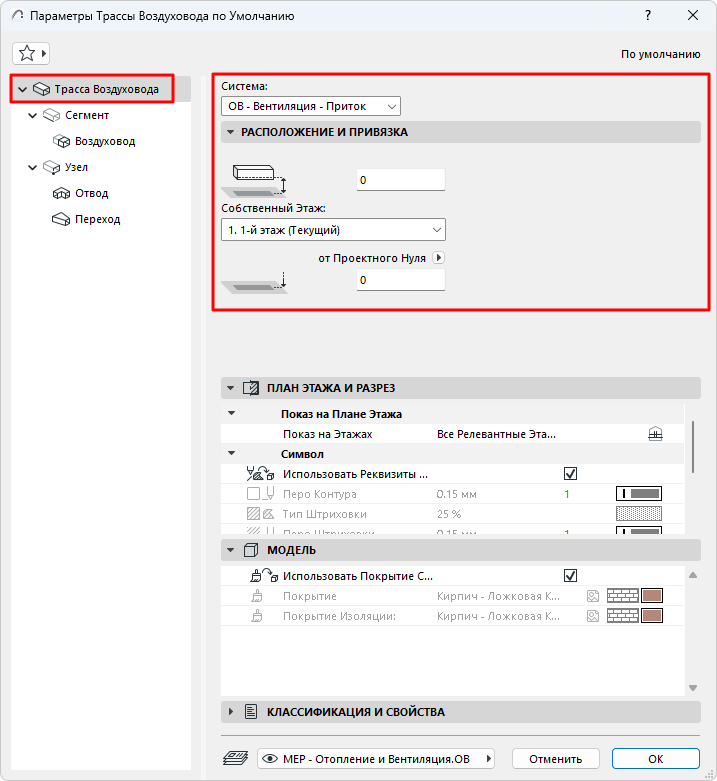717x781 pixels.
Task: Collapse the Сегмент tree chevron
Action: coord(33,116)
